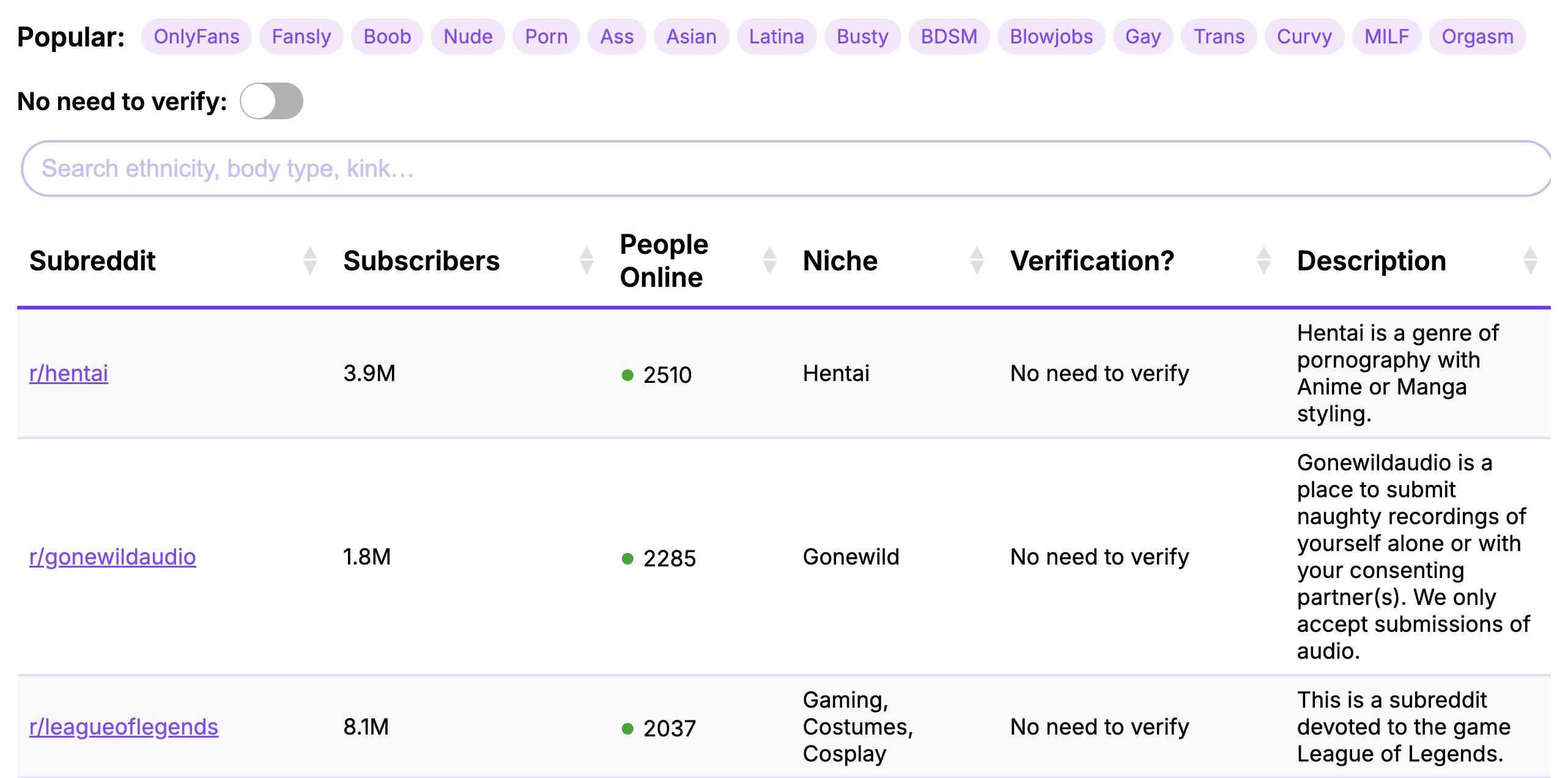Filter by the Asian popular tag
The height and width of the screenshot is (778, 1568).
(691, 37)
